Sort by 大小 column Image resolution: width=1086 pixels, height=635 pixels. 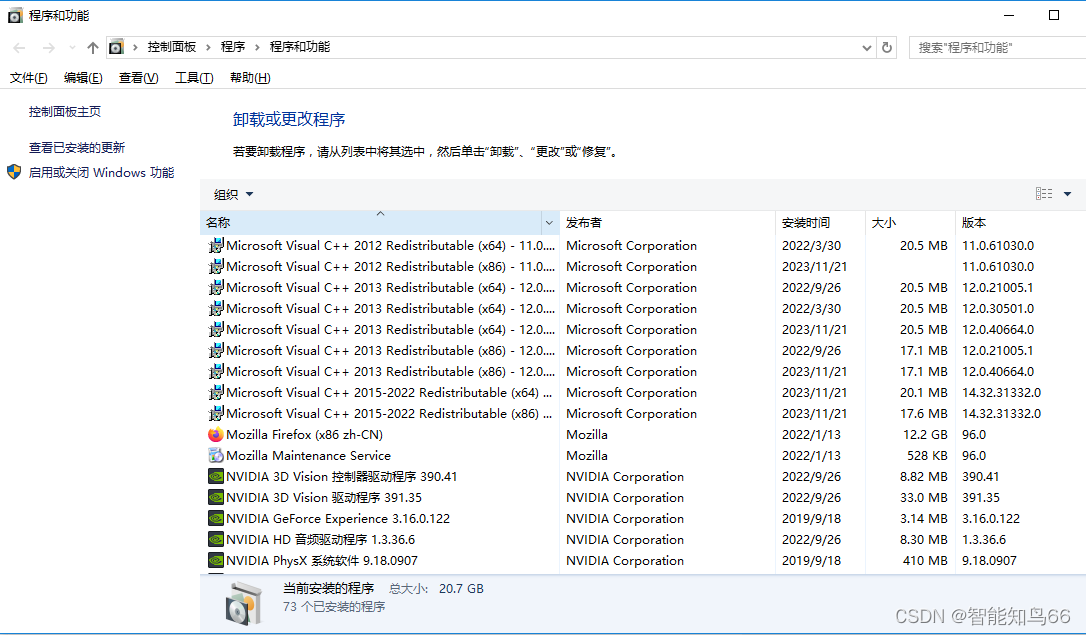coord(910,223)
